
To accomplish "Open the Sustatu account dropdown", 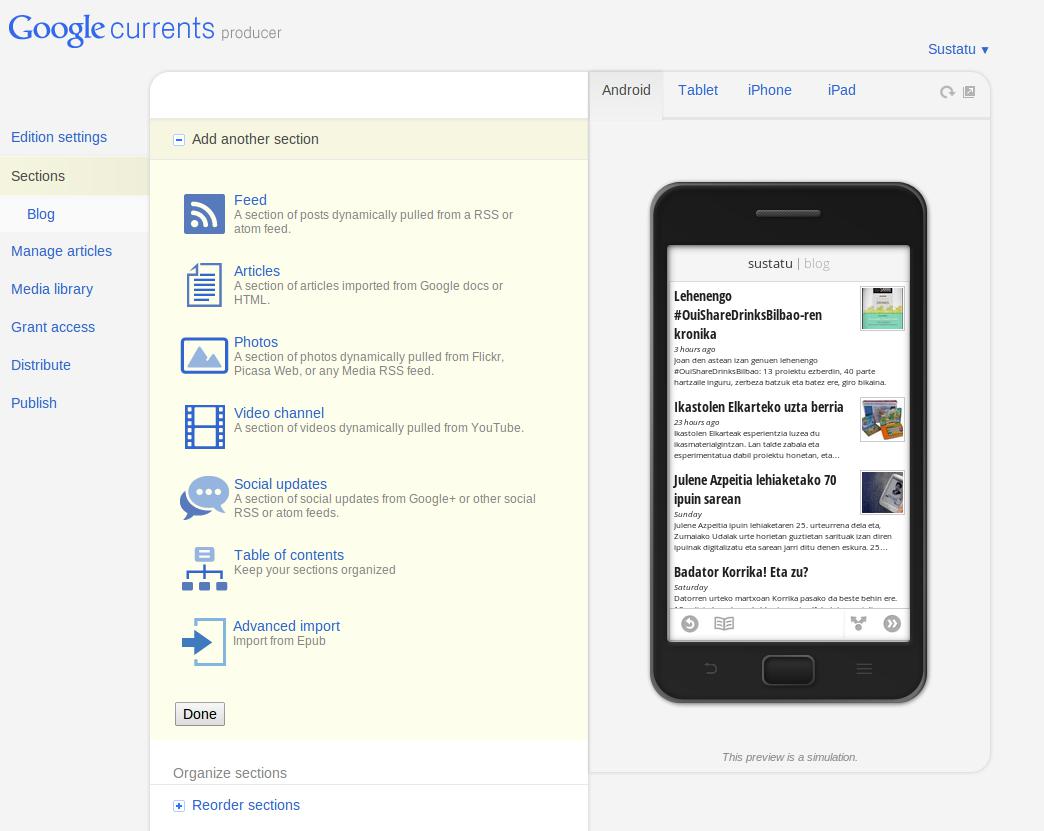I will (958, 49).
